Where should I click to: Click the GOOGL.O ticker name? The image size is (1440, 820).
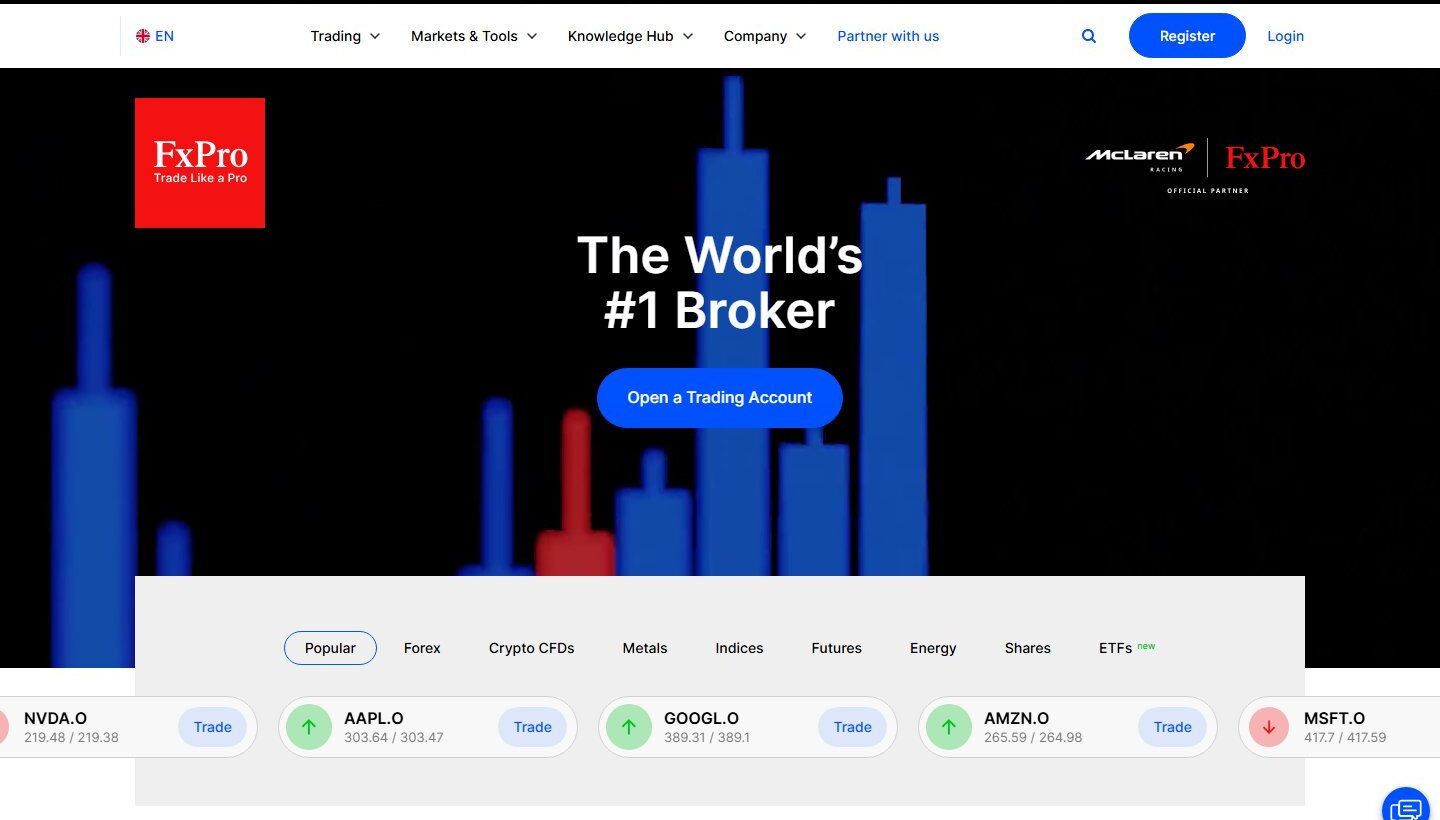[x=701, y=718]
